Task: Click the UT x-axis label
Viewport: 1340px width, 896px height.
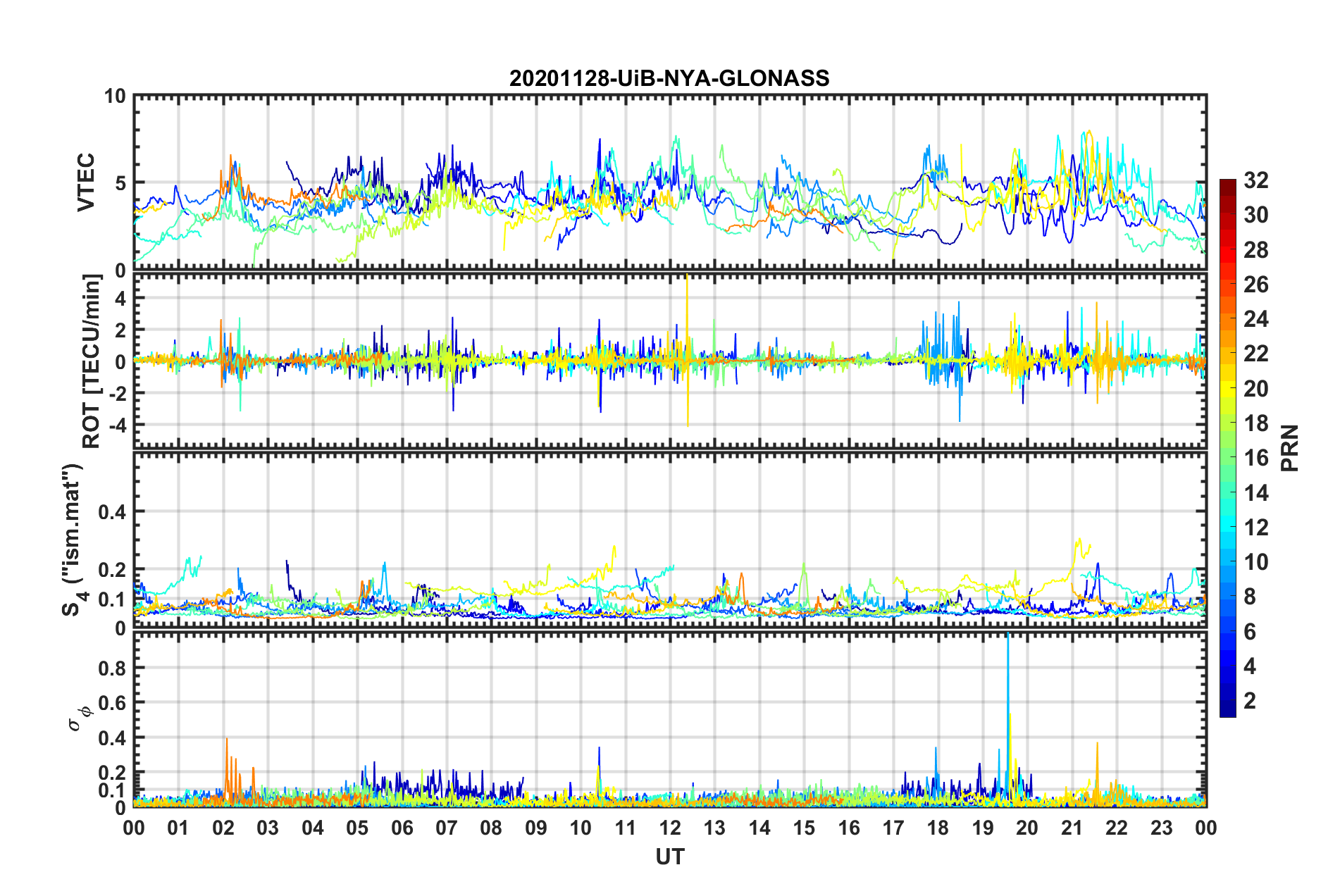Action: [670, 856]
